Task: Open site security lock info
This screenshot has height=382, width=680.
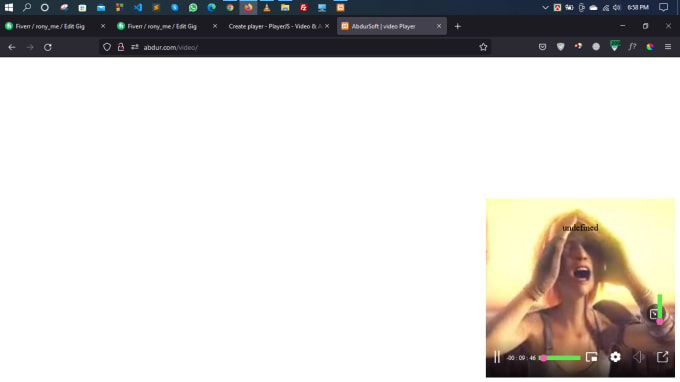Action: click(121, 47)
